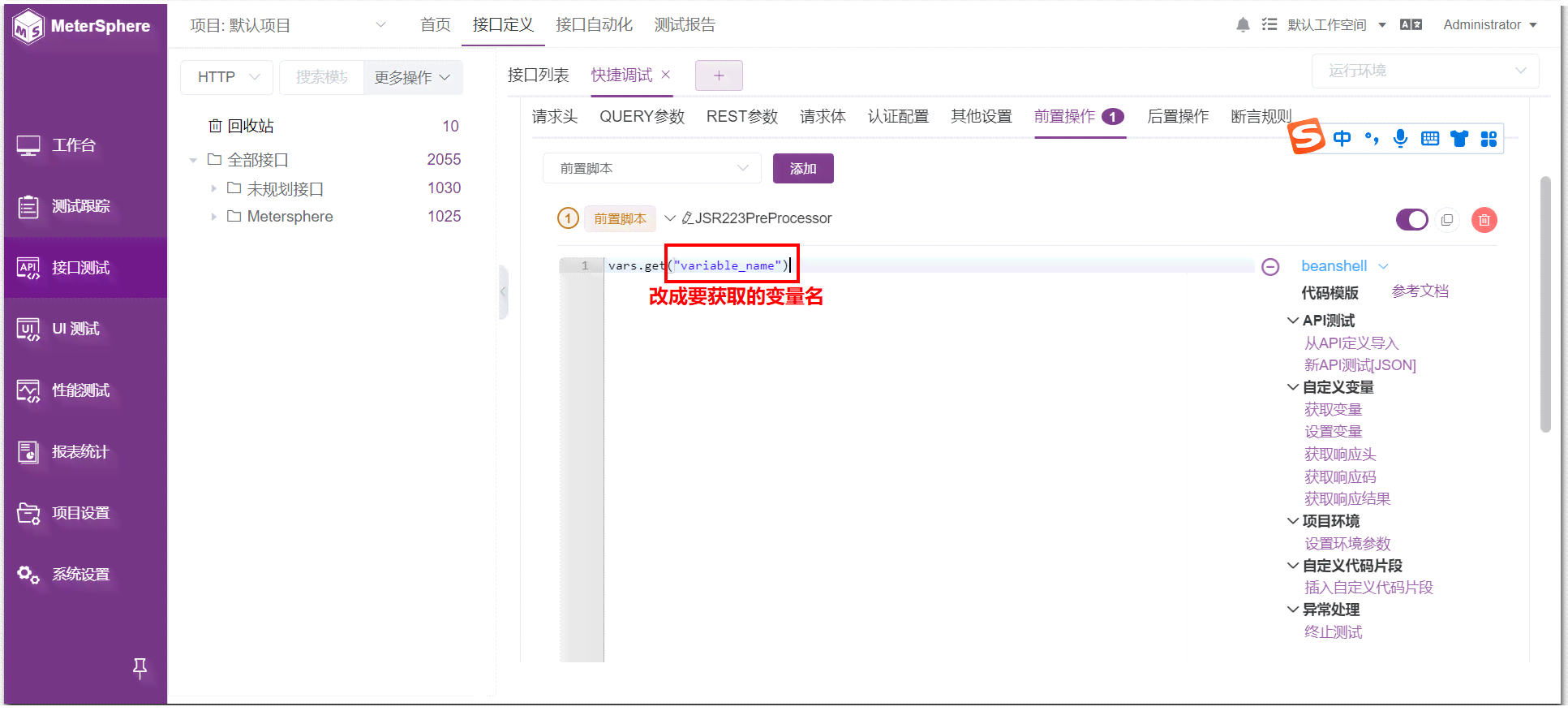Toggle Sogou 中 Chinese mode icon
1568x711 pixels.
pos(1342,139)
